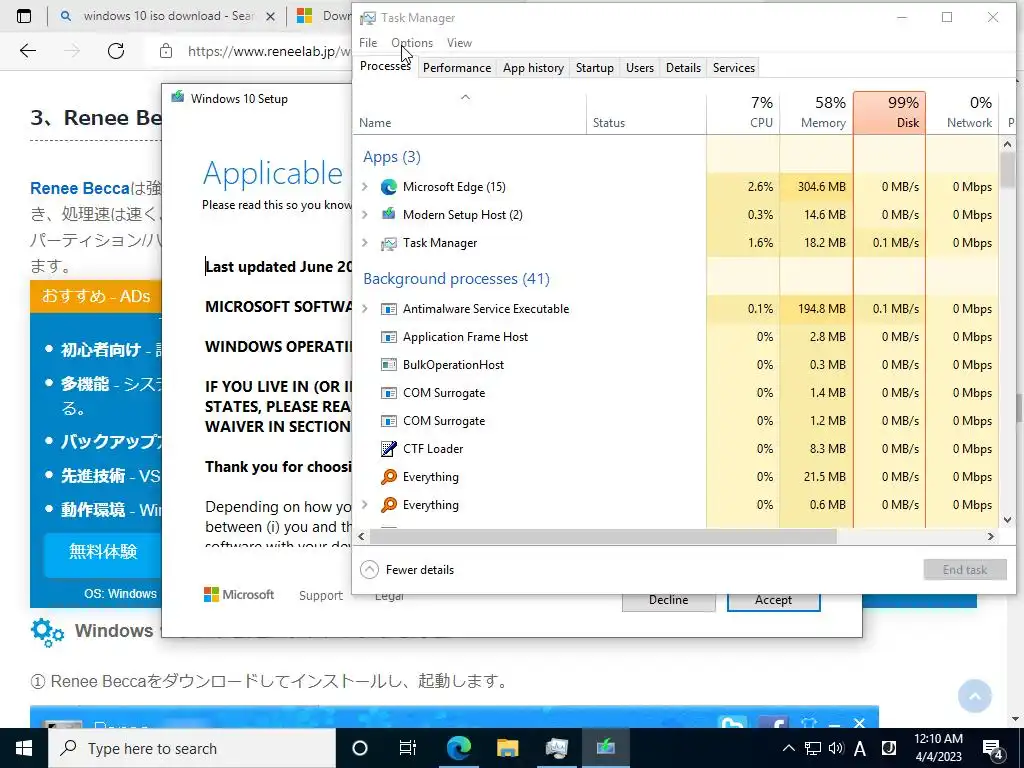The width and height of the screenshot is (1024, 768).
Task: Click Microsoft Edge process icon in Task Manager
Action: (389, 187)
